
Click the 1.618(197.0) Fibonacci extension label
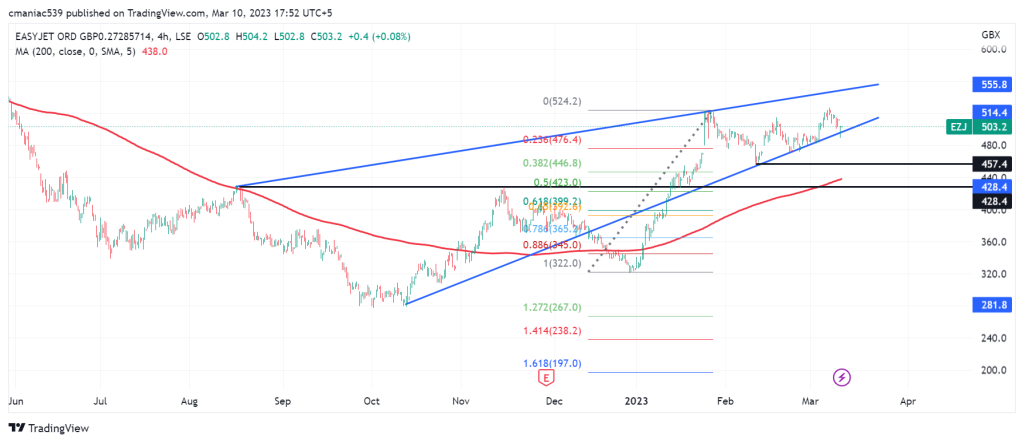coord(551,364)
